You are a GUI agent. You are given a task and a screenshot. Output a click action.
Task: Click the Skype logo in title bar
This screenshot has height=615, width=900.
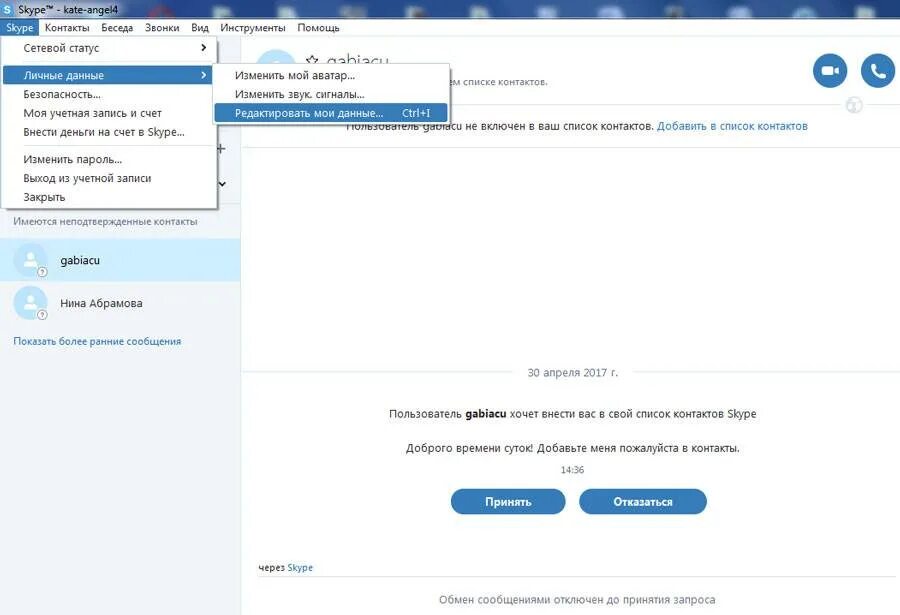[7, 9]
